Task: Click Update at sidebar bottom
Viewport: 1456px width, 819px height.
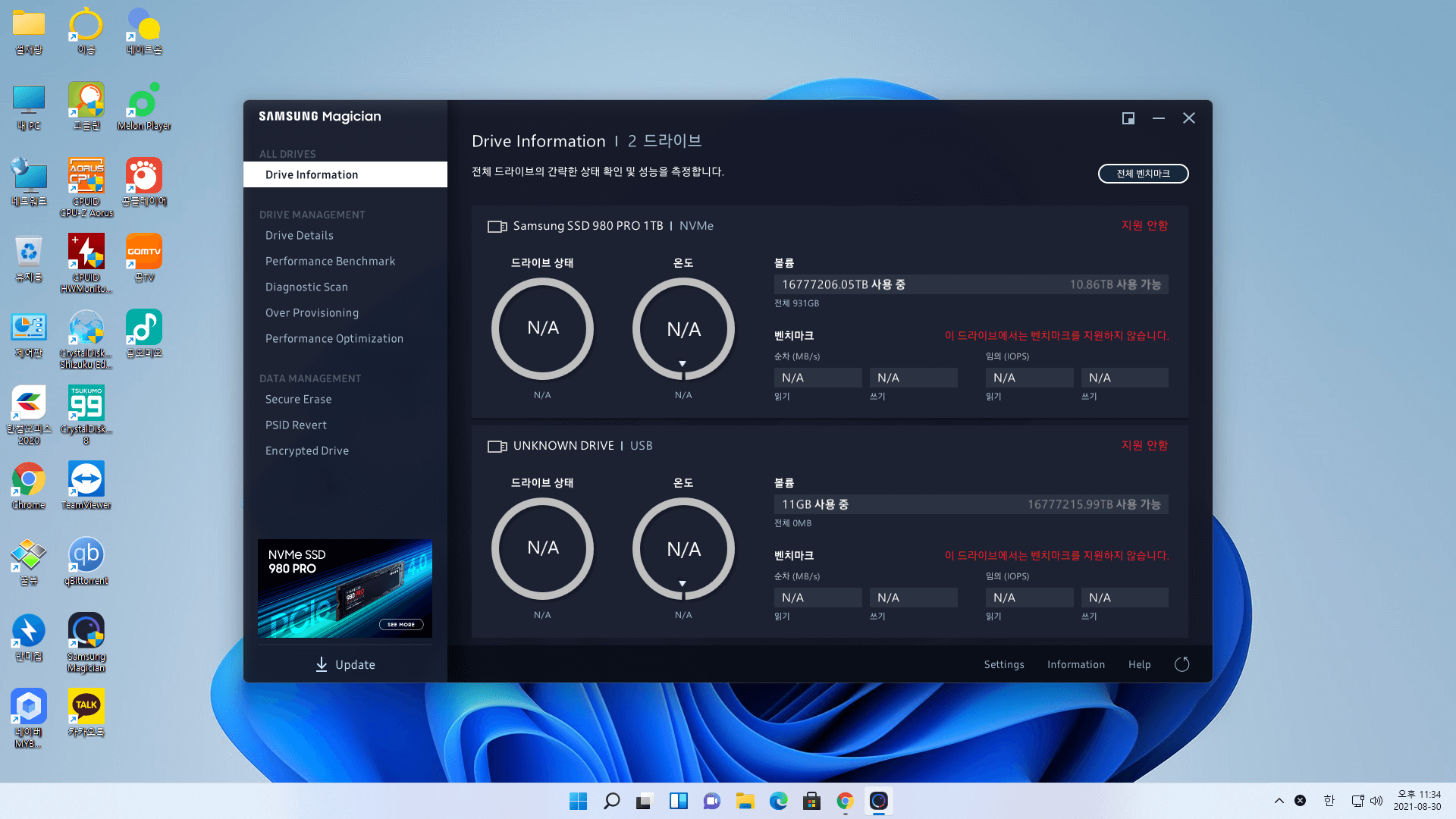Action: click(345, 664)
